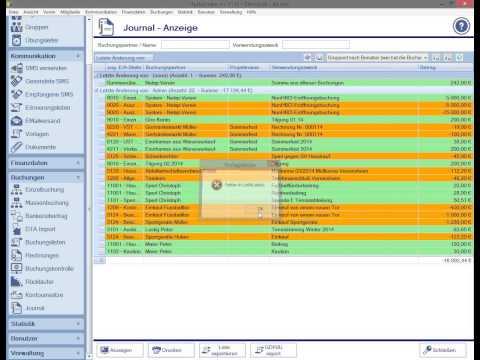Open the Hilfe menu
480x360 pixels.
coord(251,12)
